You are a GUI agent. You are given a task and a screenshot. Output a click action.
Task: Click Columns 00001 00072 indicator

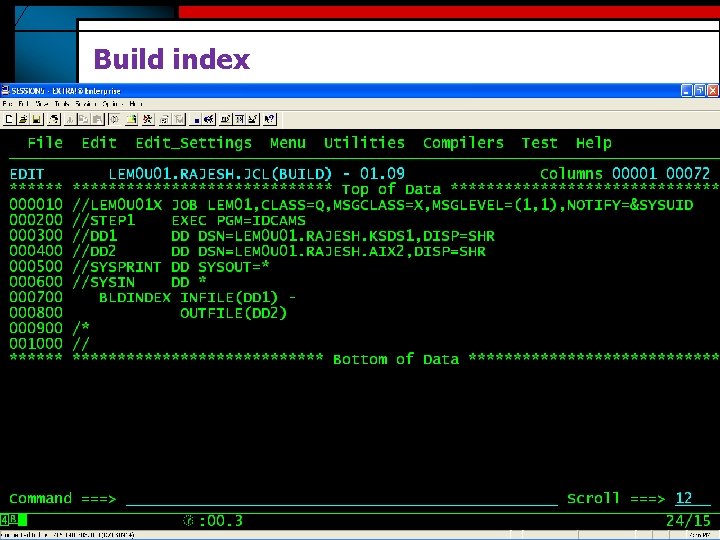tap(624, 174)
